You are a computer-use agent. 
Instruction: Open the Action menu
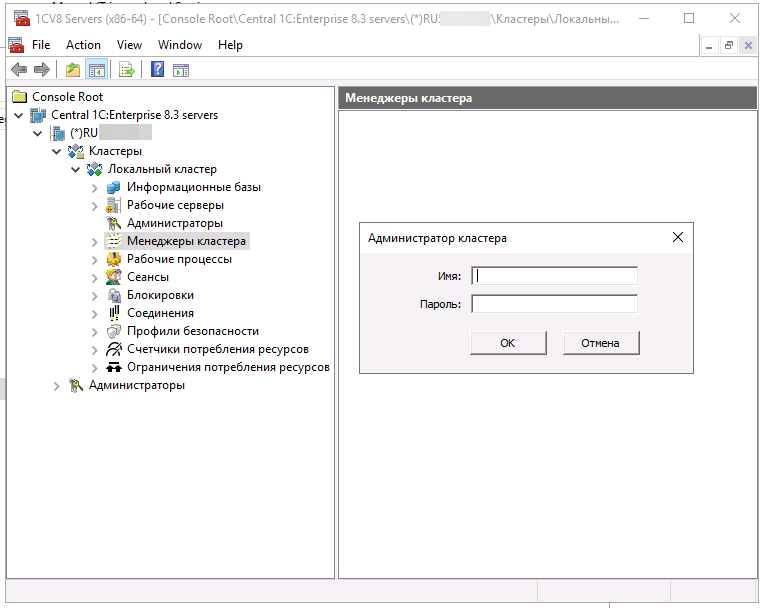click(83, 45)
